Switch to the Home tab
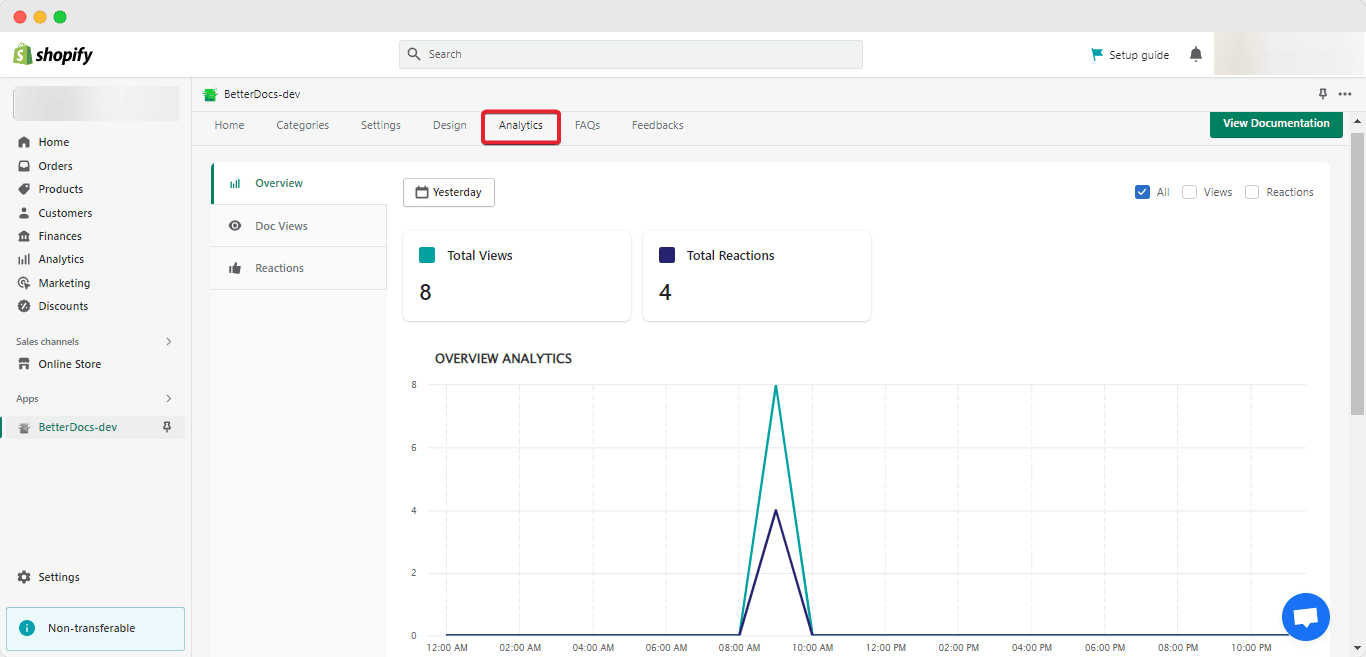The image size is (1366, 657). [x=229, y=125]
